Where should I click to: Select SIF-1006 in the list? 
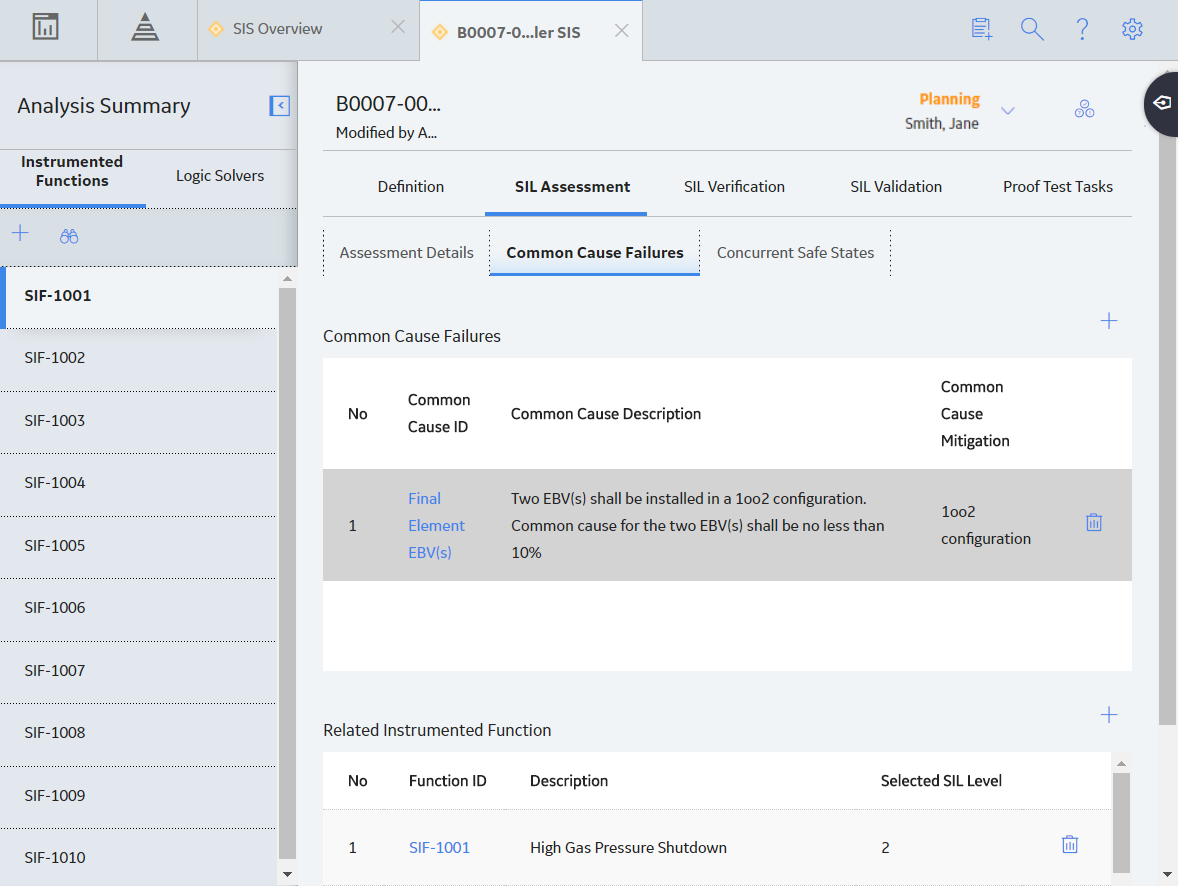138,609
